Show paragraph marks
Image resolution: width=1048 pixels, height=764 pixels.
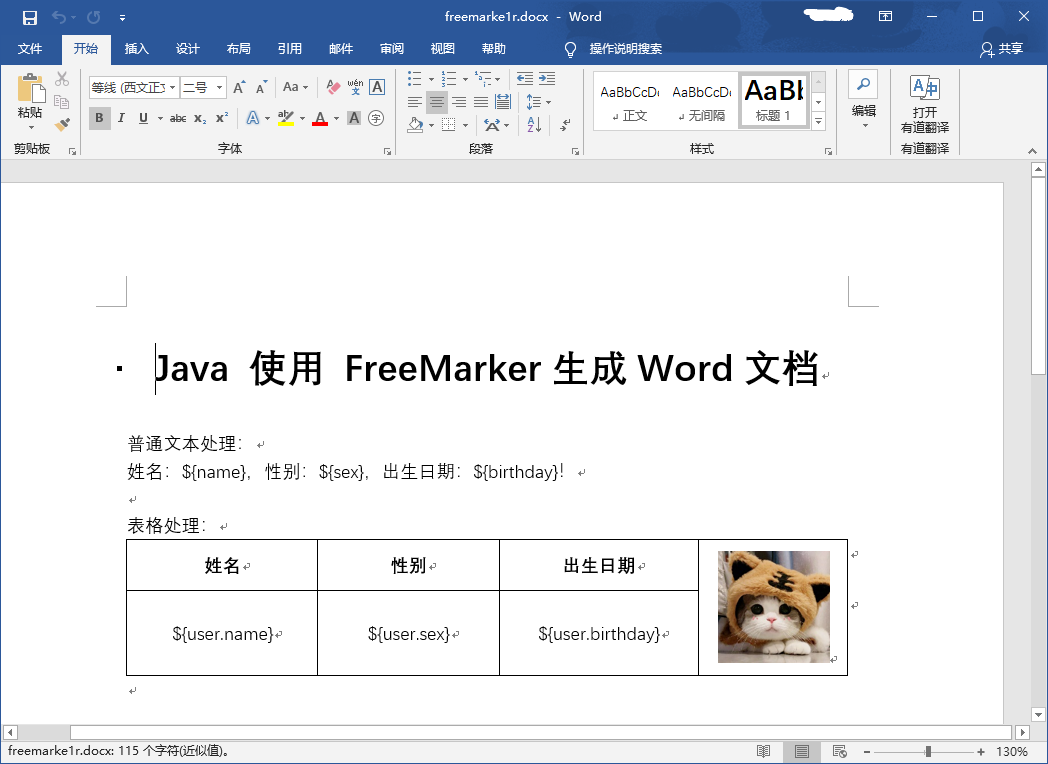[564, 125]
